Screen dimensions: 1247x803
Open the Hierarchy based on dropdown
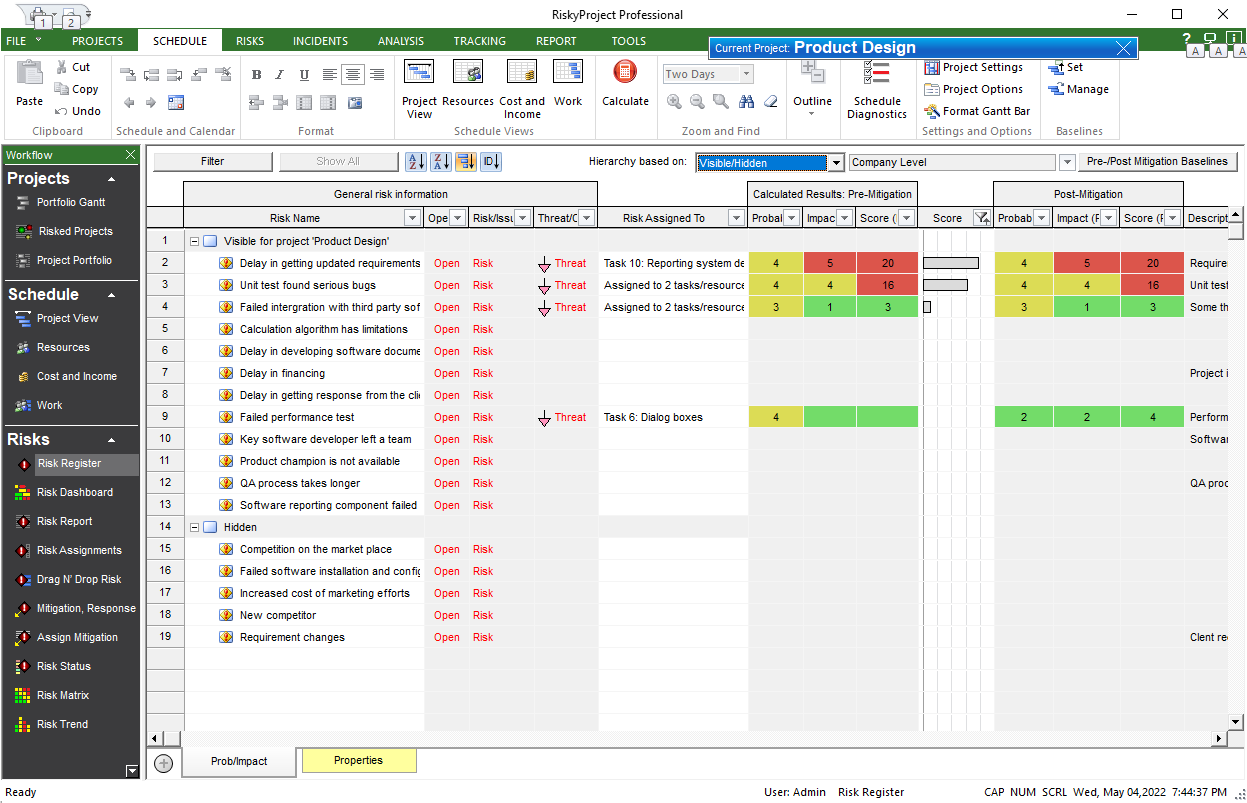836,163
